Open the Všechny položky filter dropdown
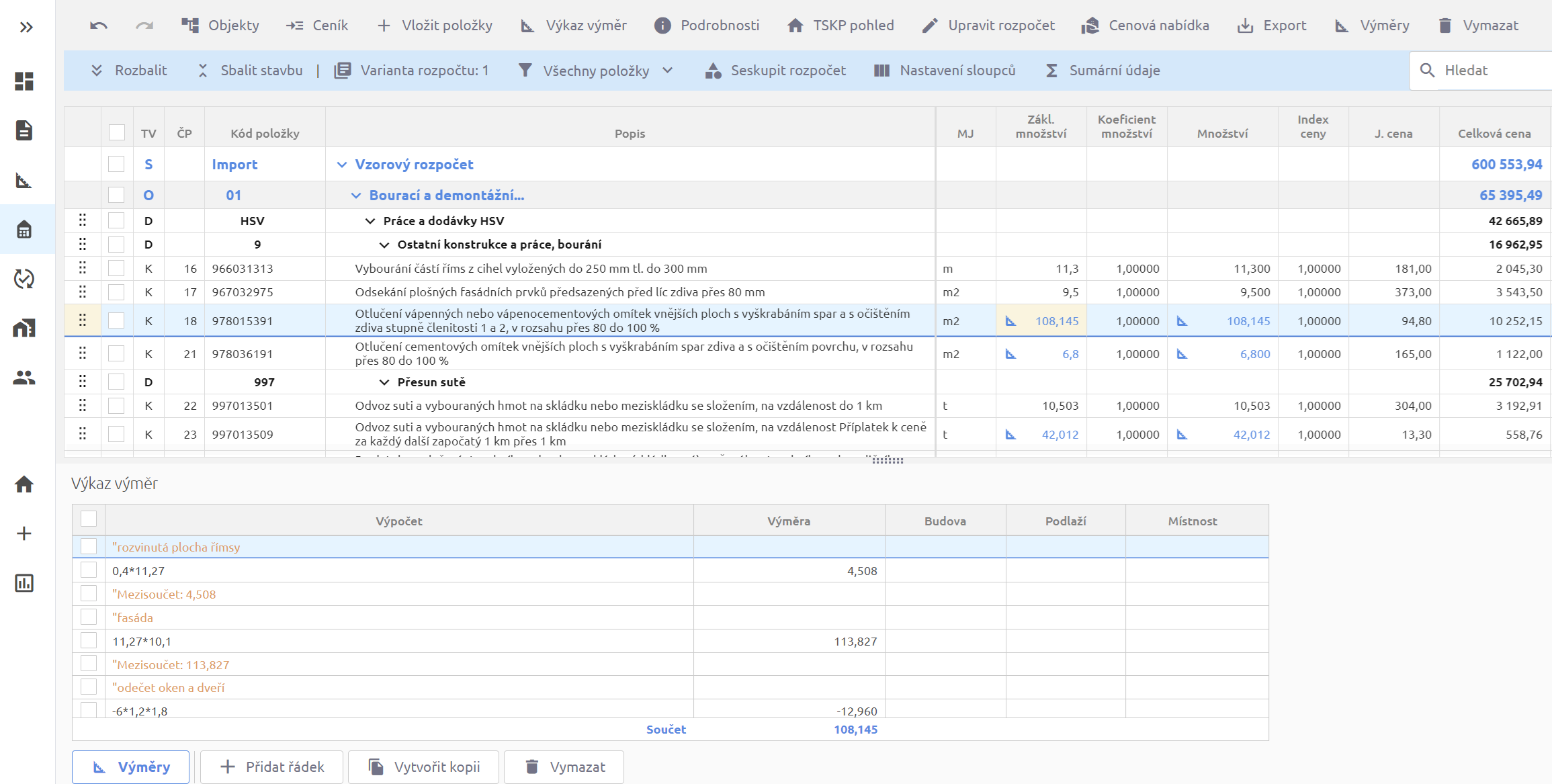The height and width of the screenshot is (784, 1552). [x=595, y=71]
